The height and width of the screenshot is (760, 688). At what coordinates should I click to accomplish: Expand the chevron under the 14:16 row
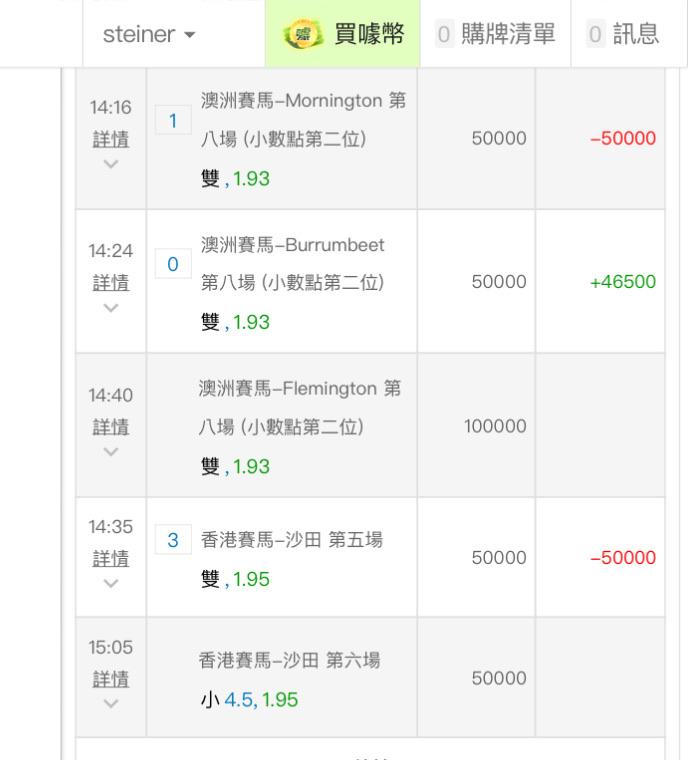pos(111,162)
